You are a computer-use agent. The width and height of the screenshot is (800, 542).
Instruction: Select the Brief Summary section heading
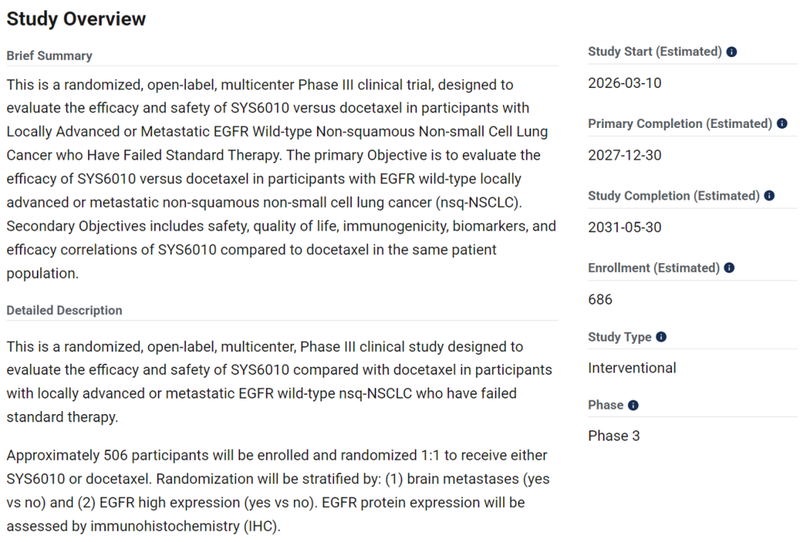(49, 56)
